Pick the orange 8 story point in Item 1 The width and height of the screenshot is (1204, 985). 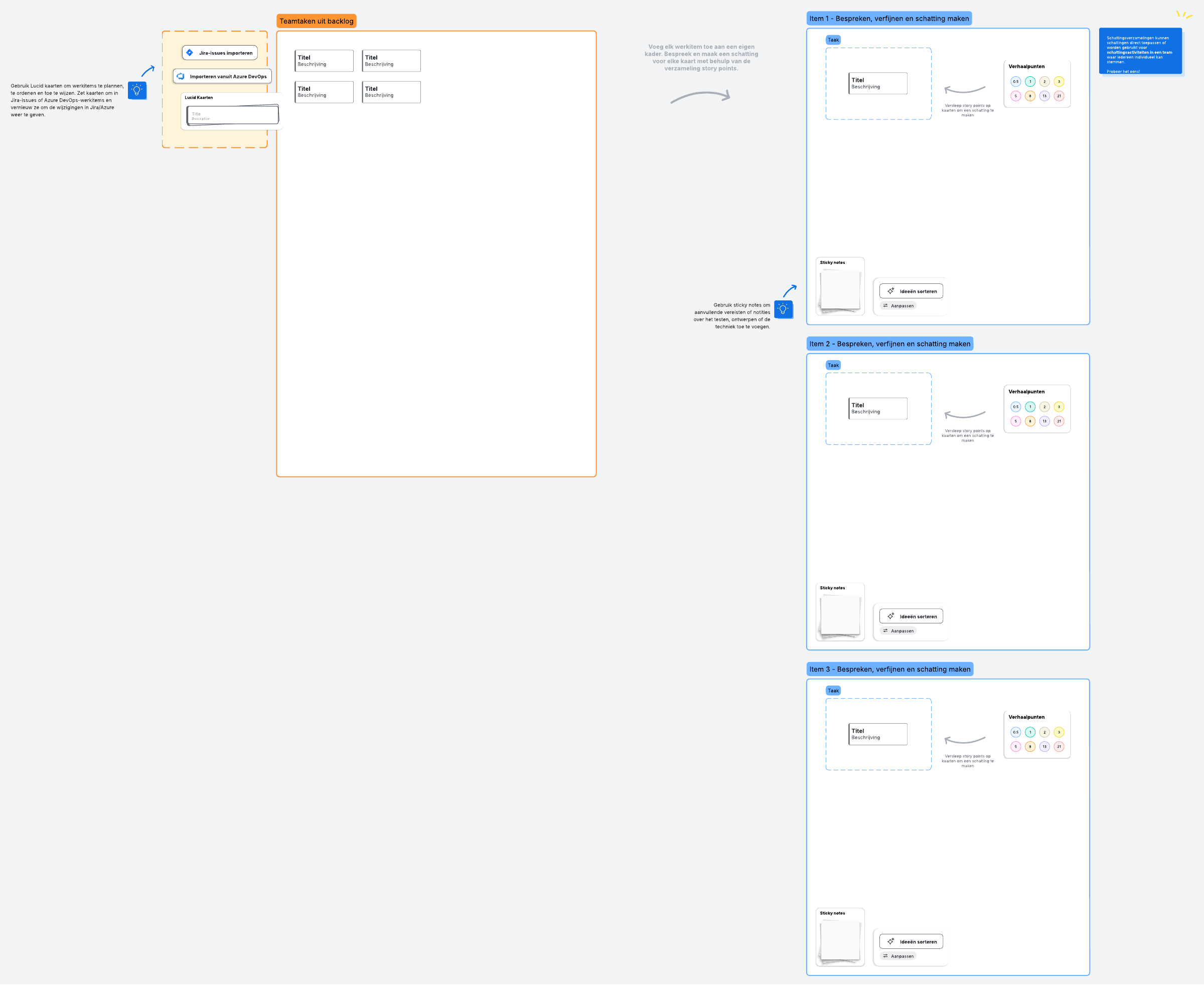click(x=1030, y=96)
